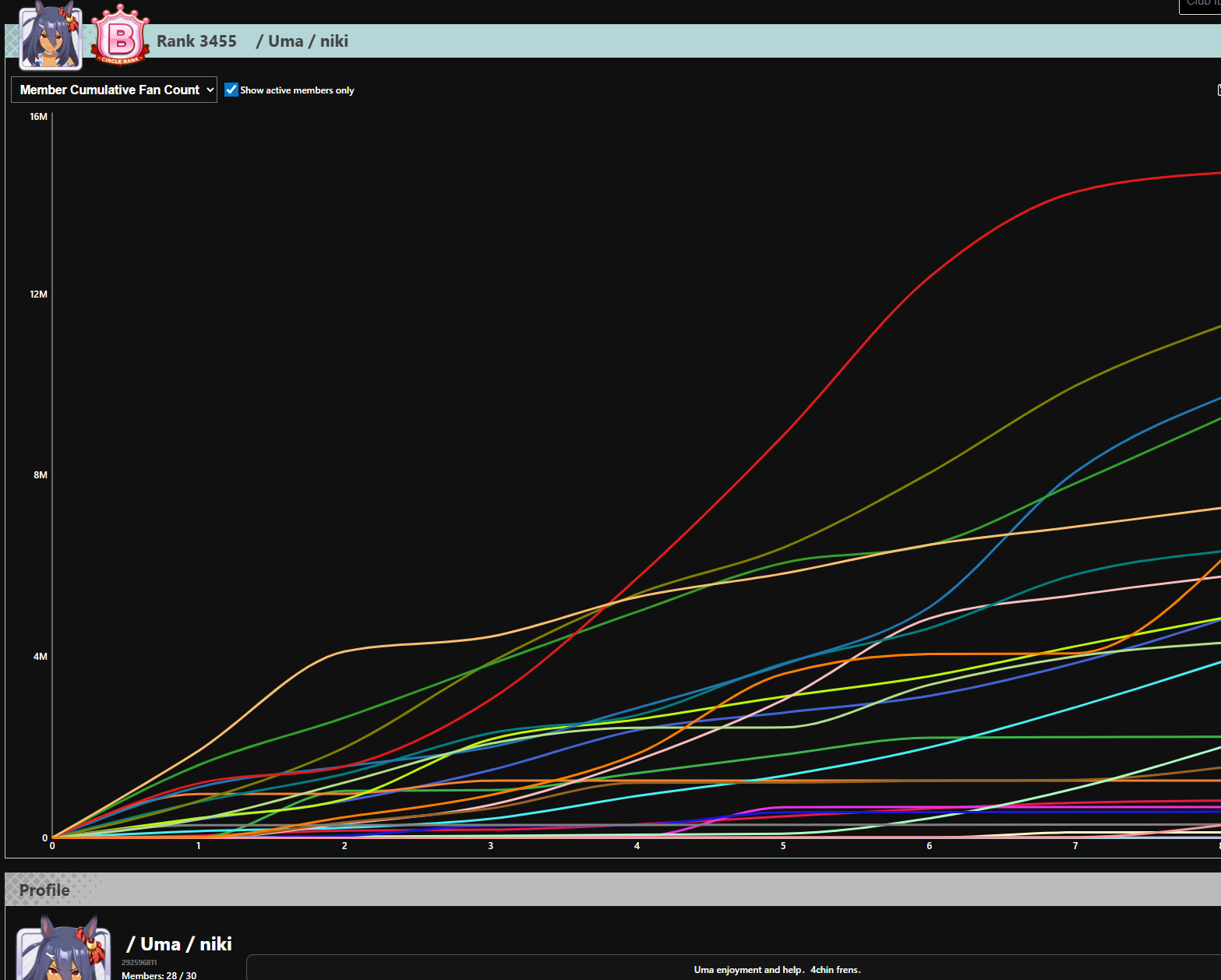Click day 2 on the horizontal axis
The height and width of the screenshot is (980, 1221).
[344, 846]
